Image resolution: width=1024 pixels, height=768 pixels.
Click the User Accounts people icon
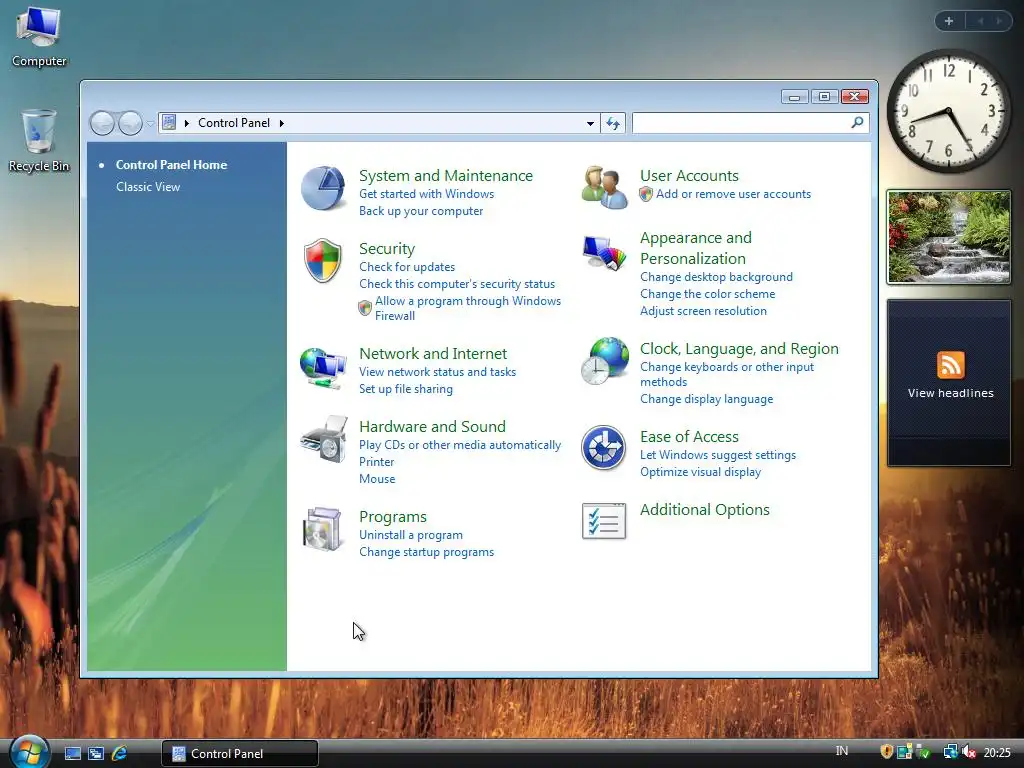point(604,187)
